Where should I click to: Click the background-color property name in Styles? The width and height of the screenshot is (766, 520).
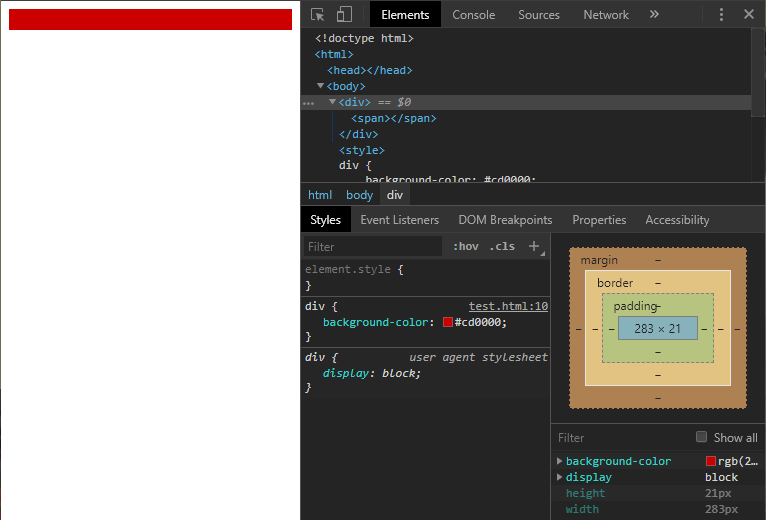point(375,323)
